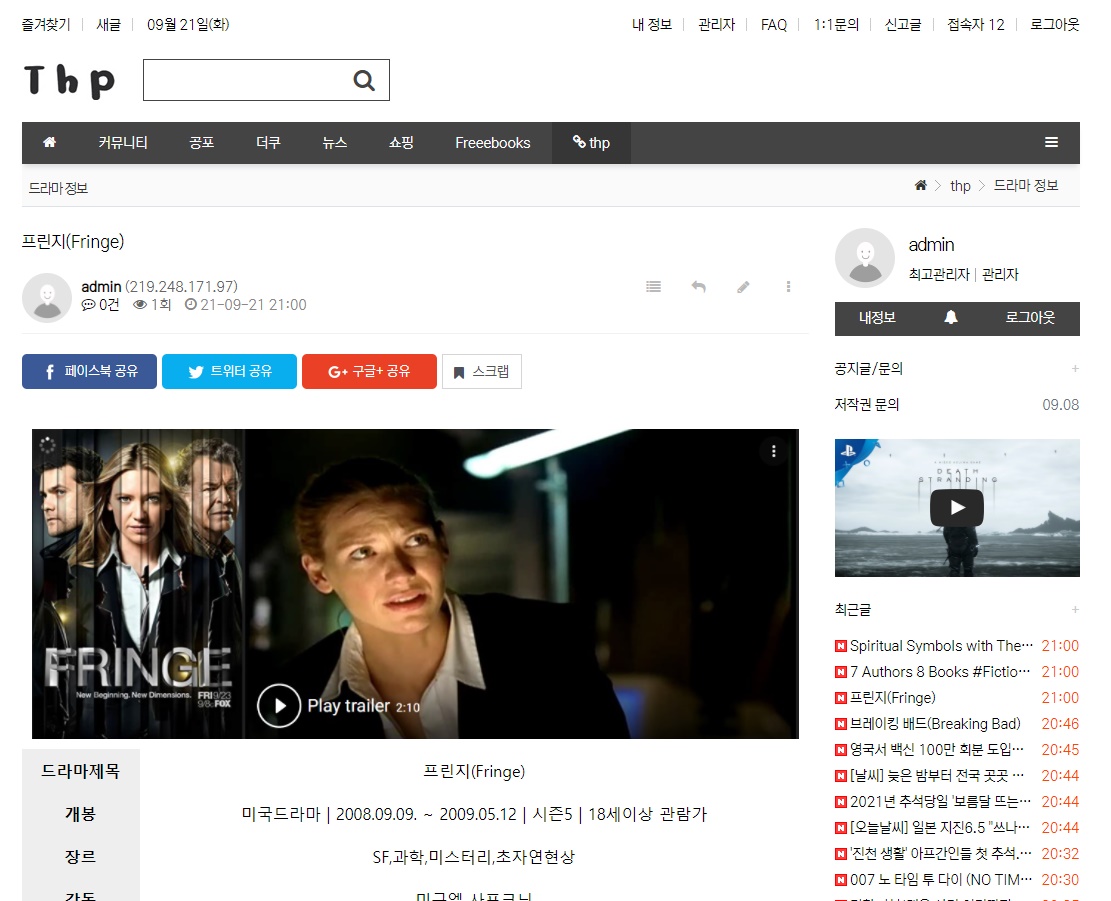Click into the site search field
Viewport: 1111px width, 901px height.
coord(245,81)
